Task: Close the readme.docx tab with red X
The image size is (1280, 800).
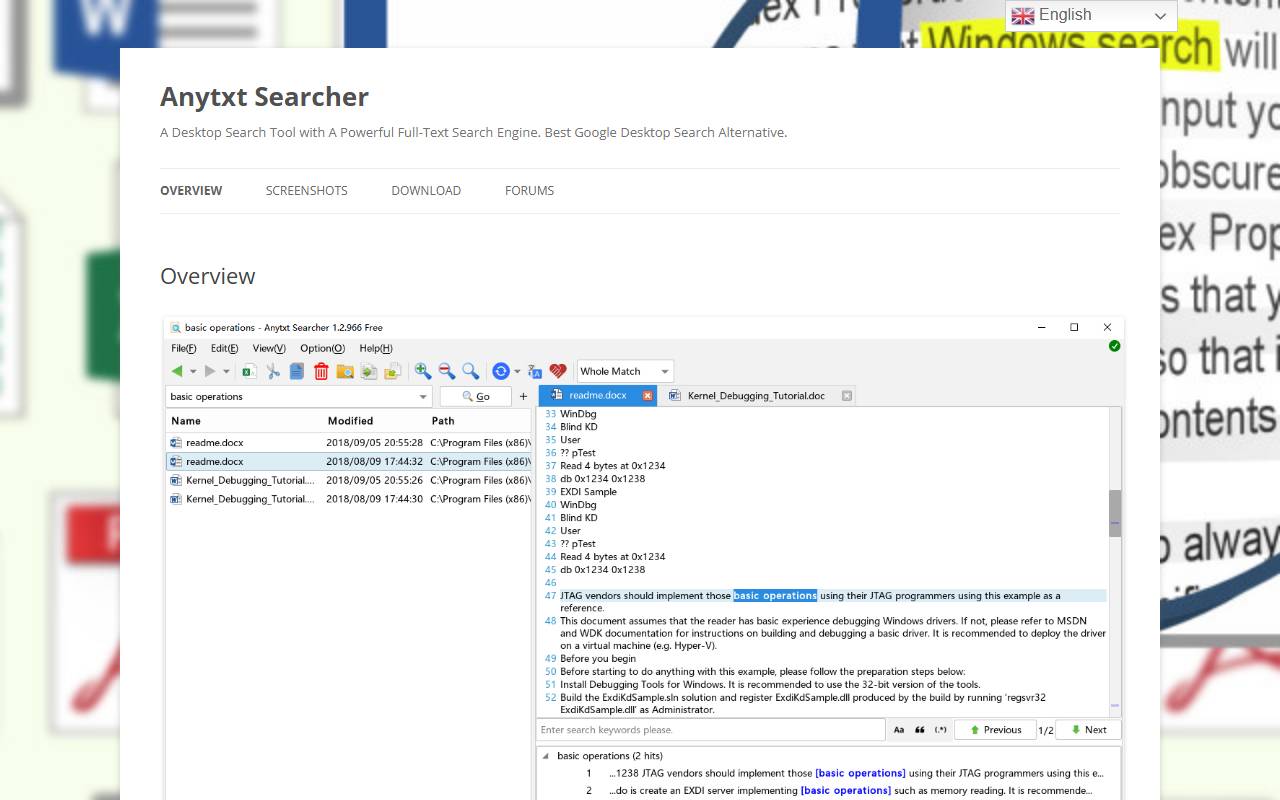Action: pyautogui.click(x=647, y=396)
